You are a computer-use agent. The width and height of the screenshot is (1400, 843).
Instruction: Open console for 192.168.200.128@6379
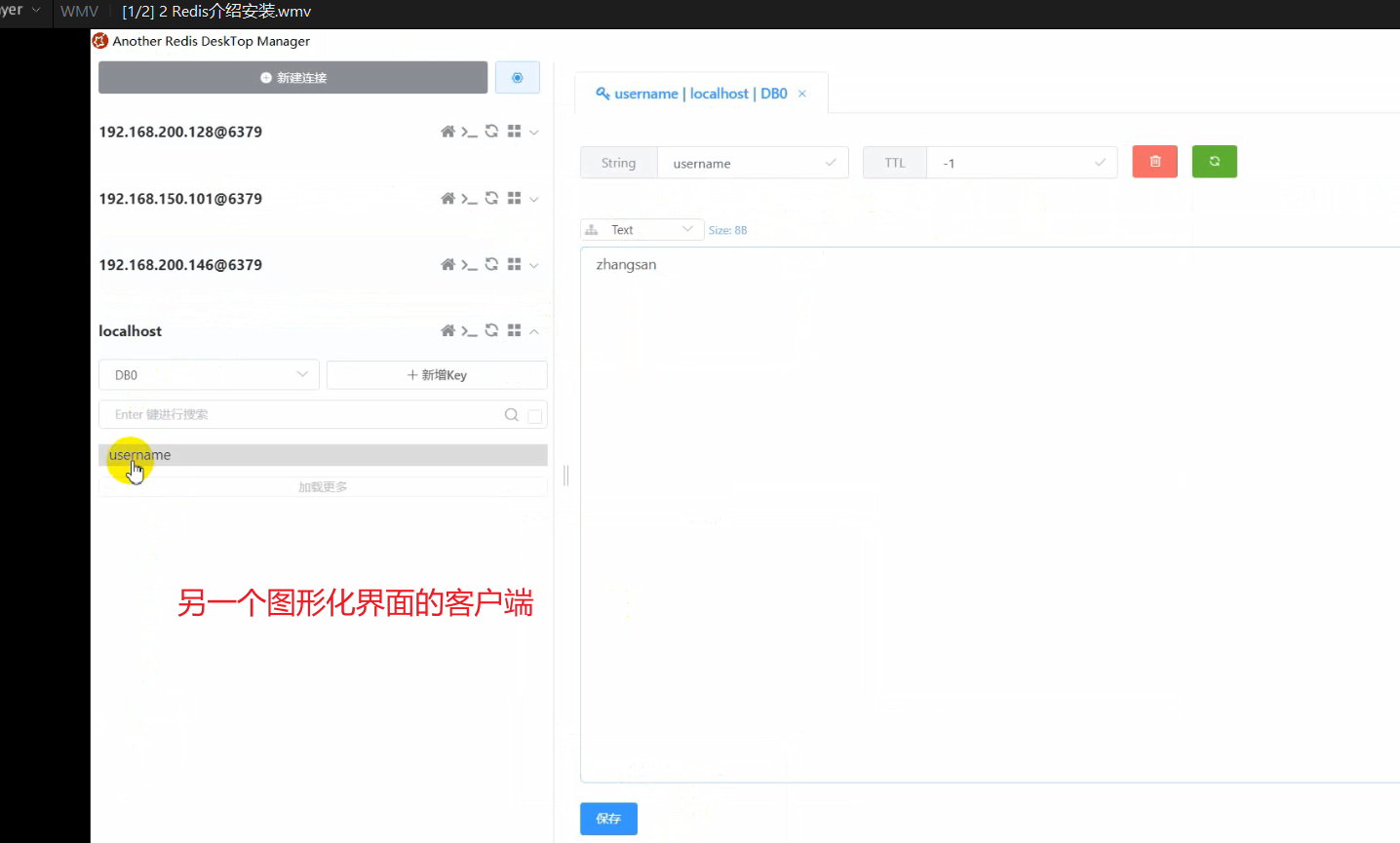[469, 132]
